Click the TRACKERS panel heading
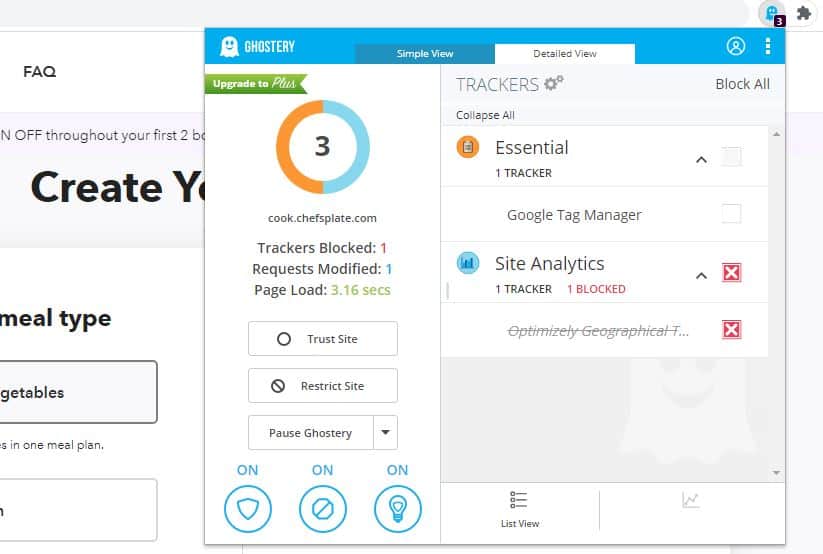This screenshot has height=554, width=823. (497, 85)
